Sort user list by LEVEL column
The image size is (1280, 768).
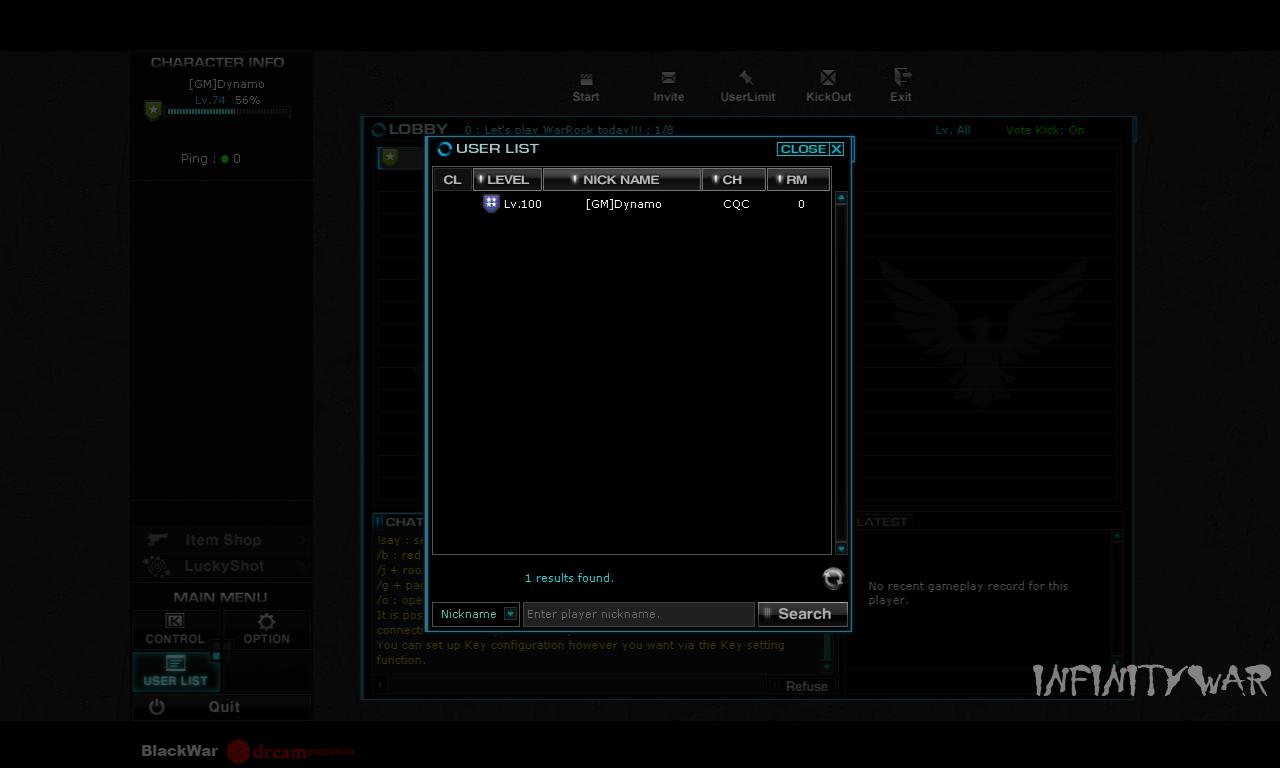507,180
